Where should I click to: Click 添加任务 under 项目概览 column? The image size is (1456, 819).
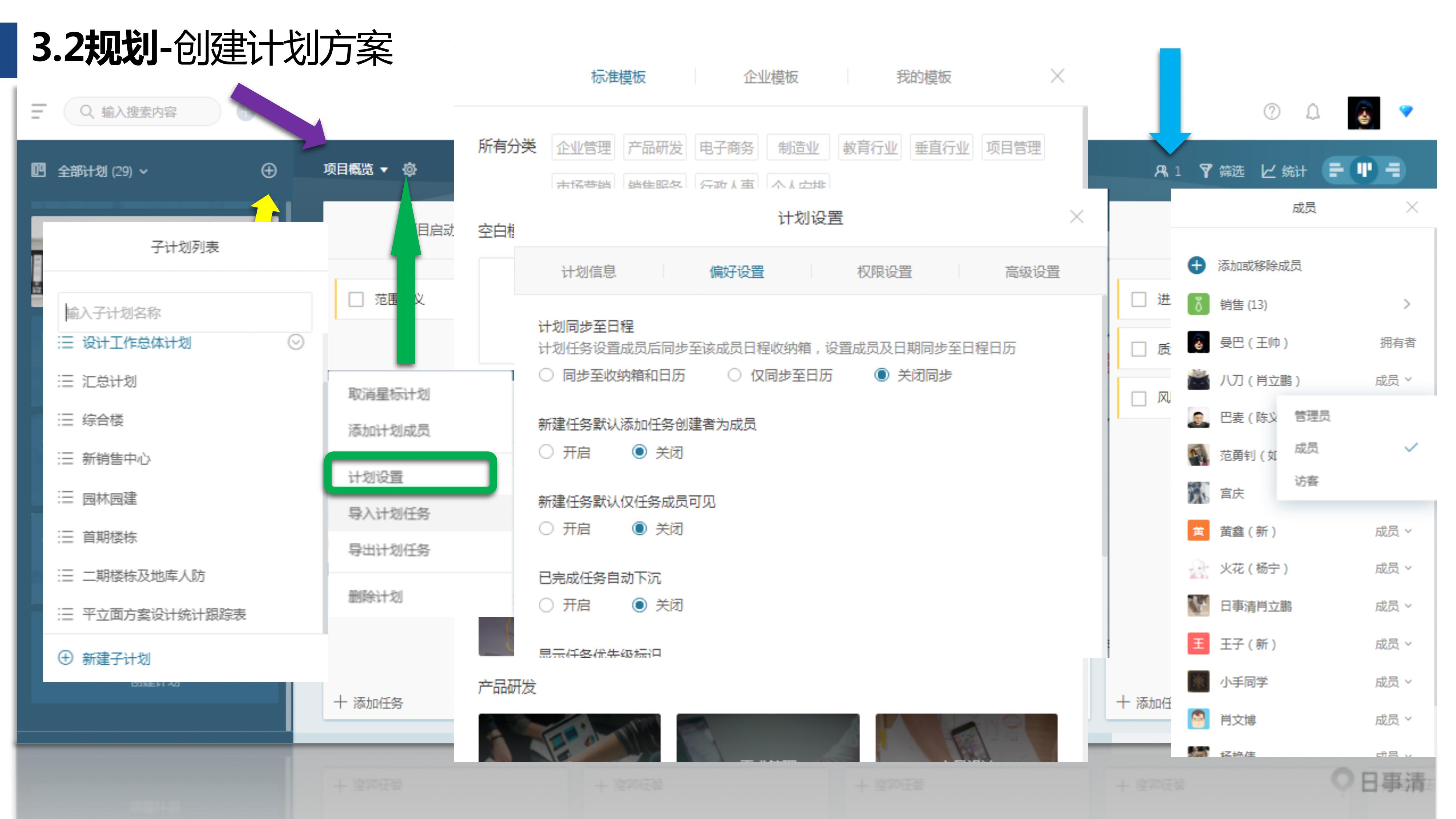pos(369,703)
